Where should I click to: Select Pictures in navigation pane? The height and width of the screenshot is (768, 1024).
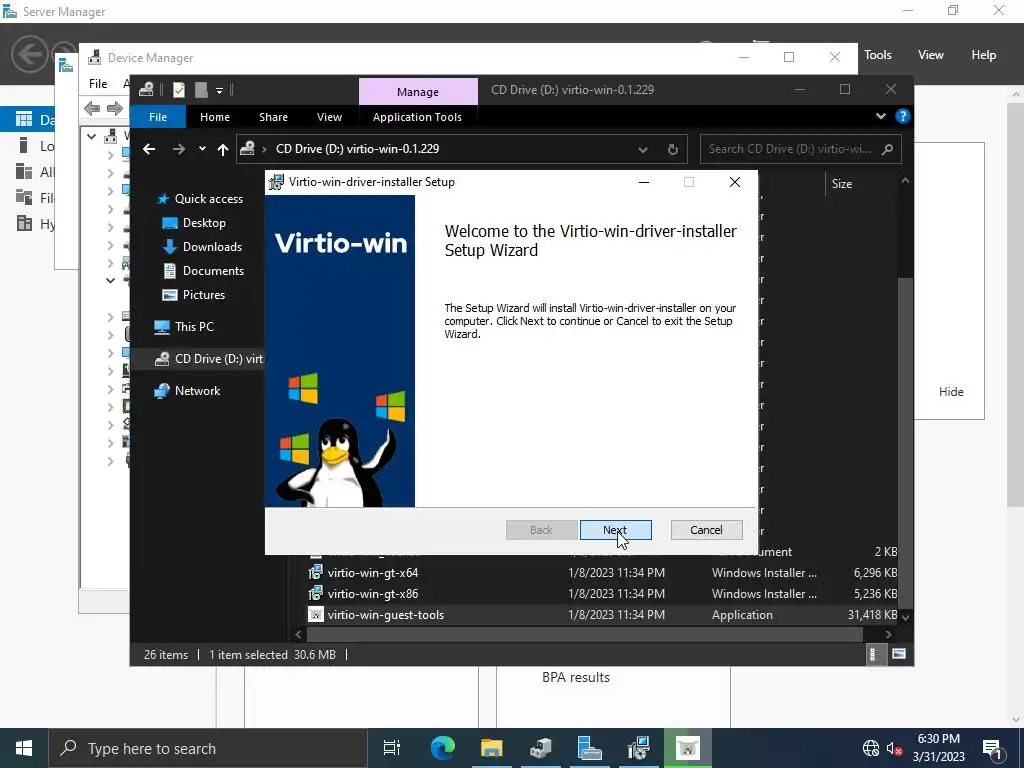pyautogui.click(x=204, y=295)
